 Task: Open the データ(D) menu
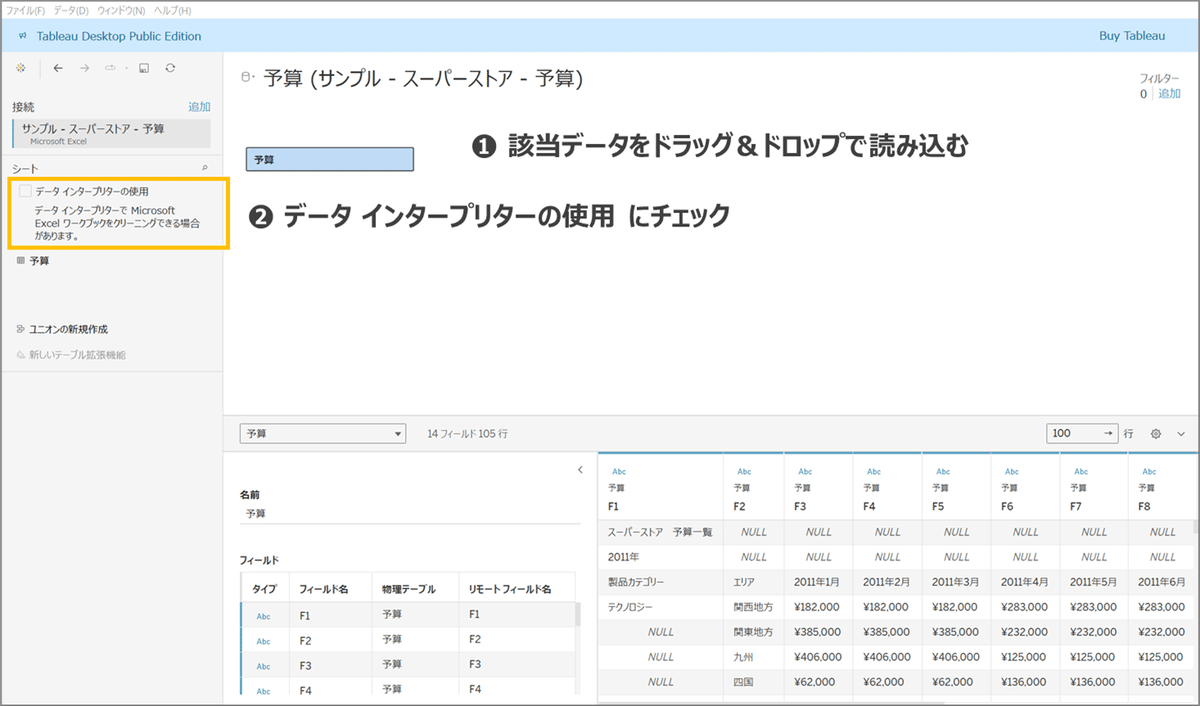70,10
